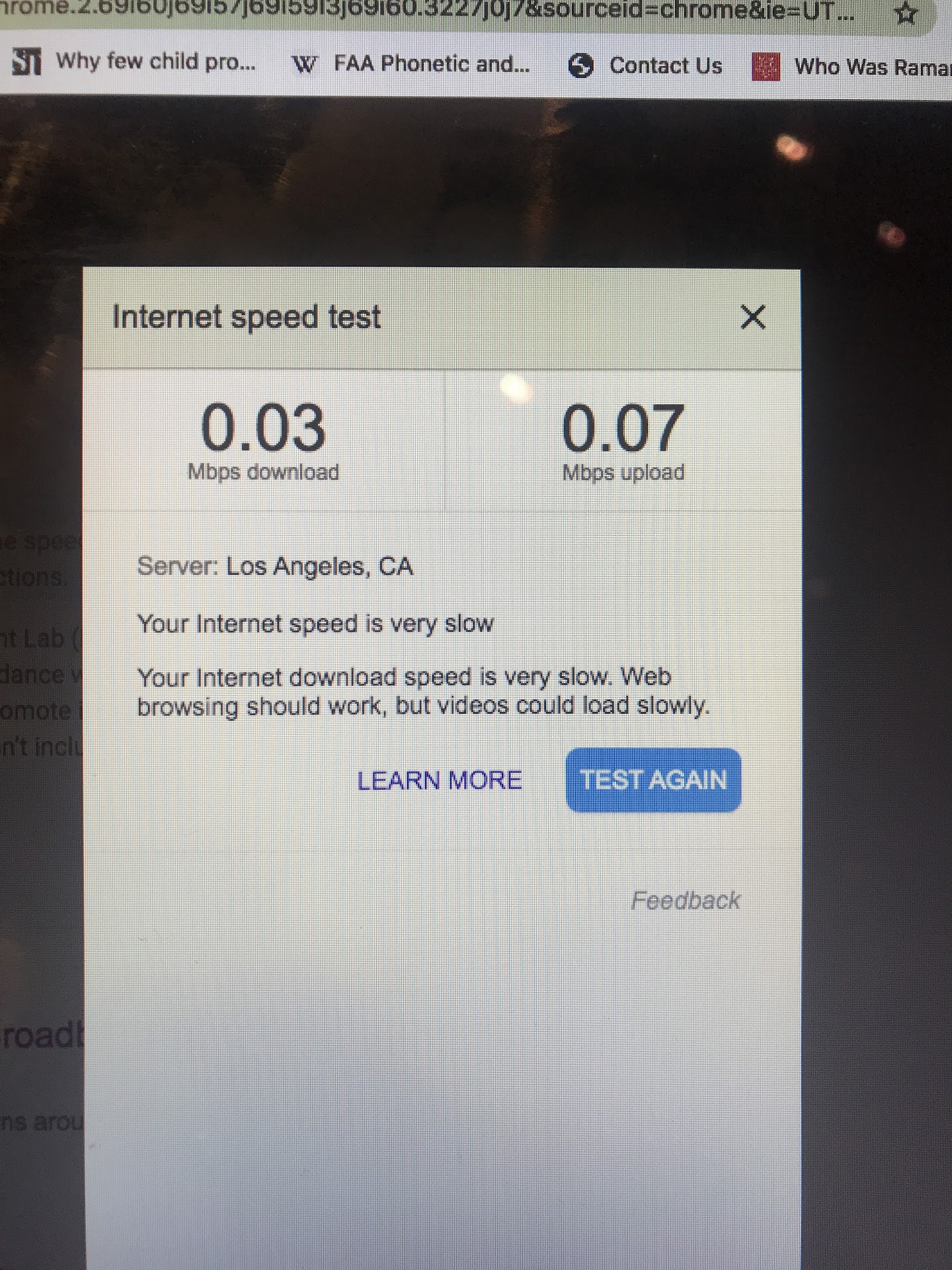
Task: Close the Internet speed test dialog
Action: point(753,317)
